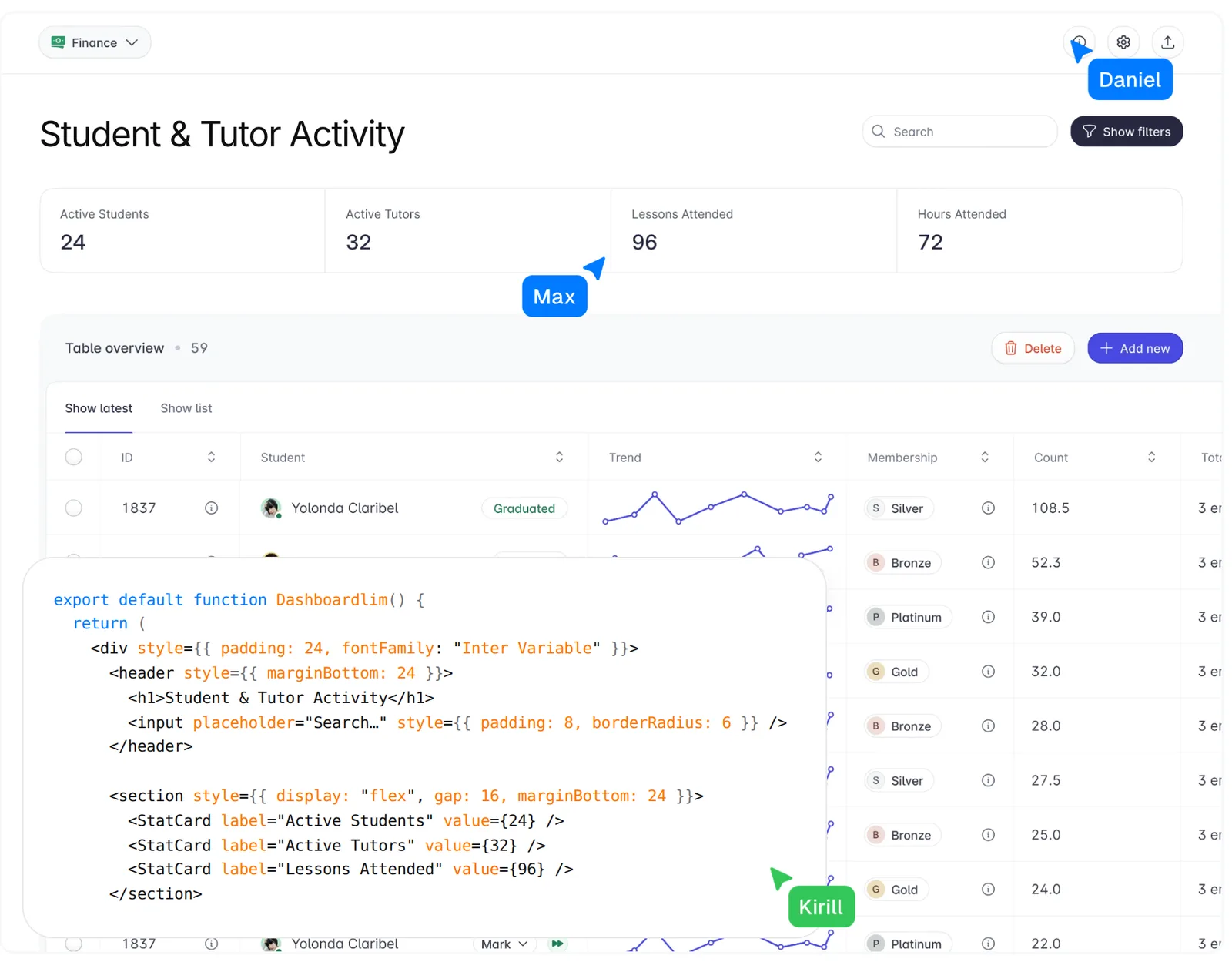Click the Silver badge in the 108.5 row
This screenshot has height=962, width=1232.
(899, 508)
